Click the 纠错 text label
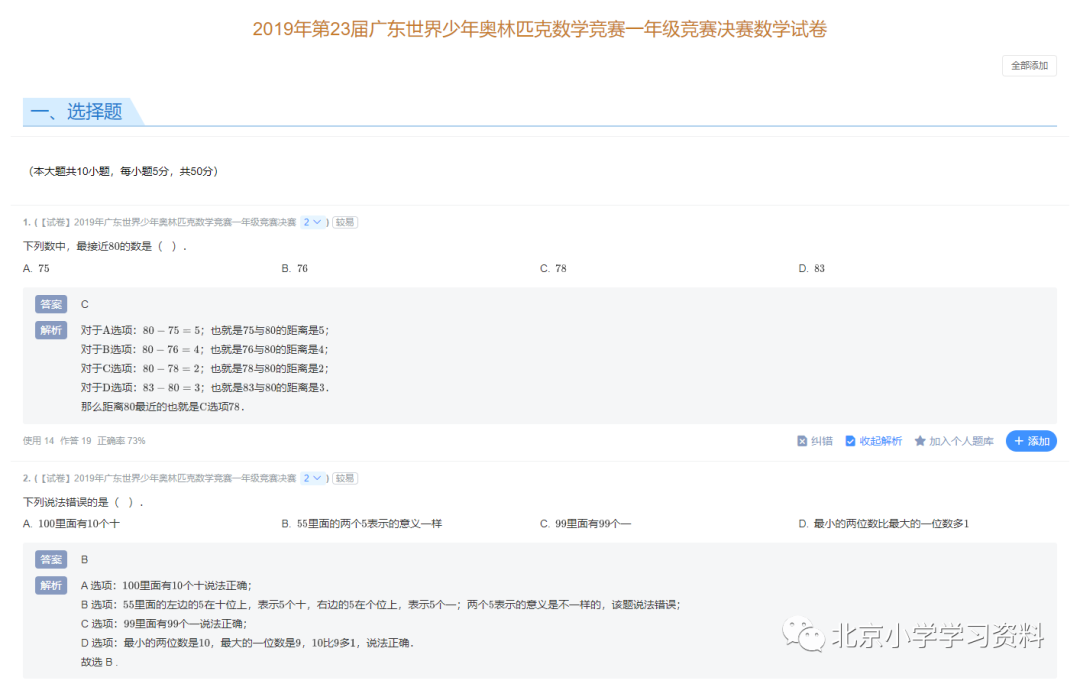 tap(822, 442)
